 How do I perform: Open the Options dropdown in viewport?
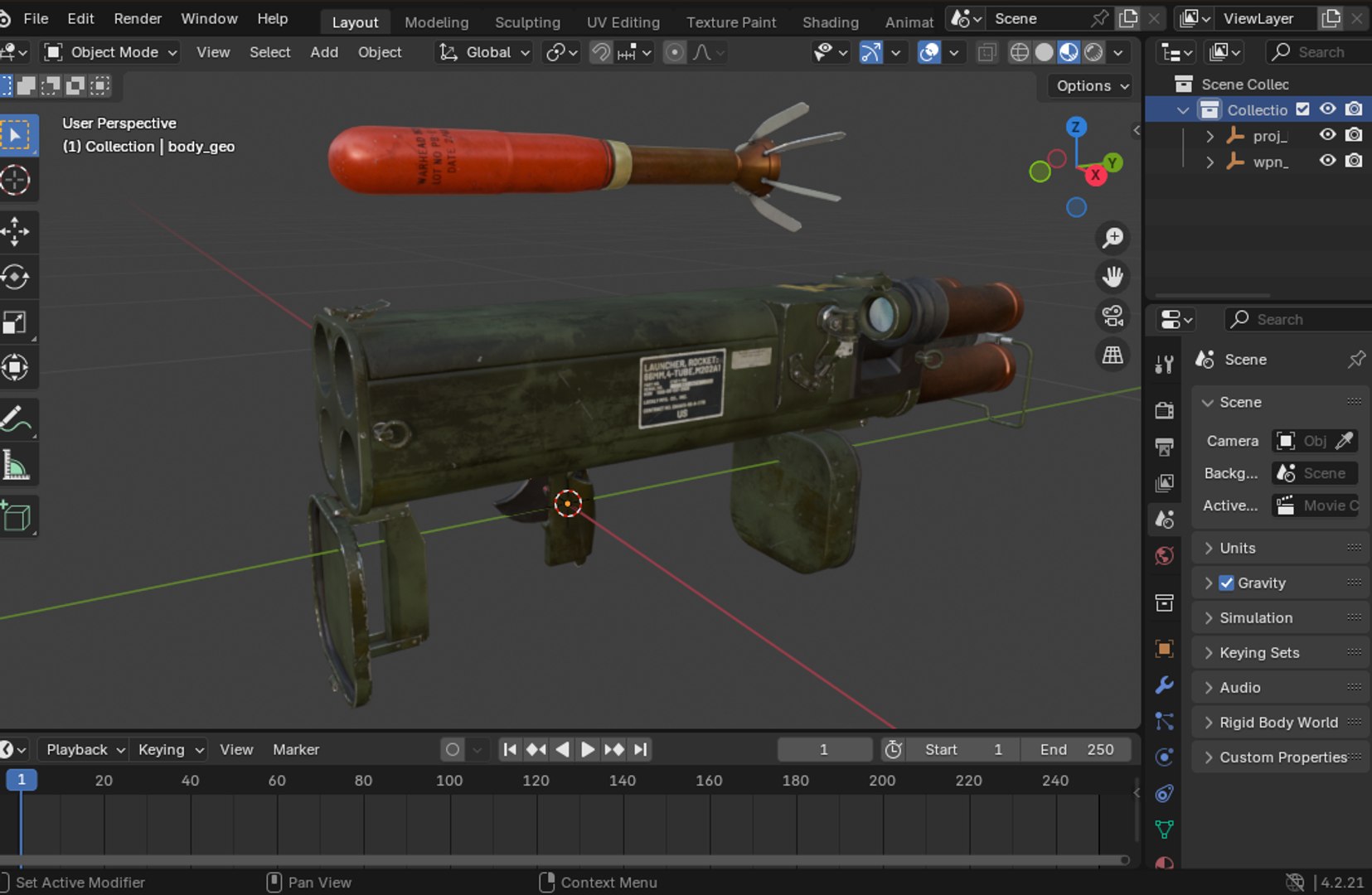[1093, 86]
